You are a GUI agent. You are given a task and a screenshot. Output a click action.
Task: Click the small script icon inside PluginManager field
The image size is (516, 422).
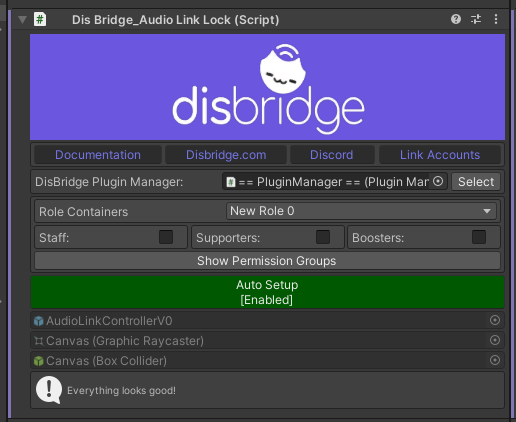(231, 182)
